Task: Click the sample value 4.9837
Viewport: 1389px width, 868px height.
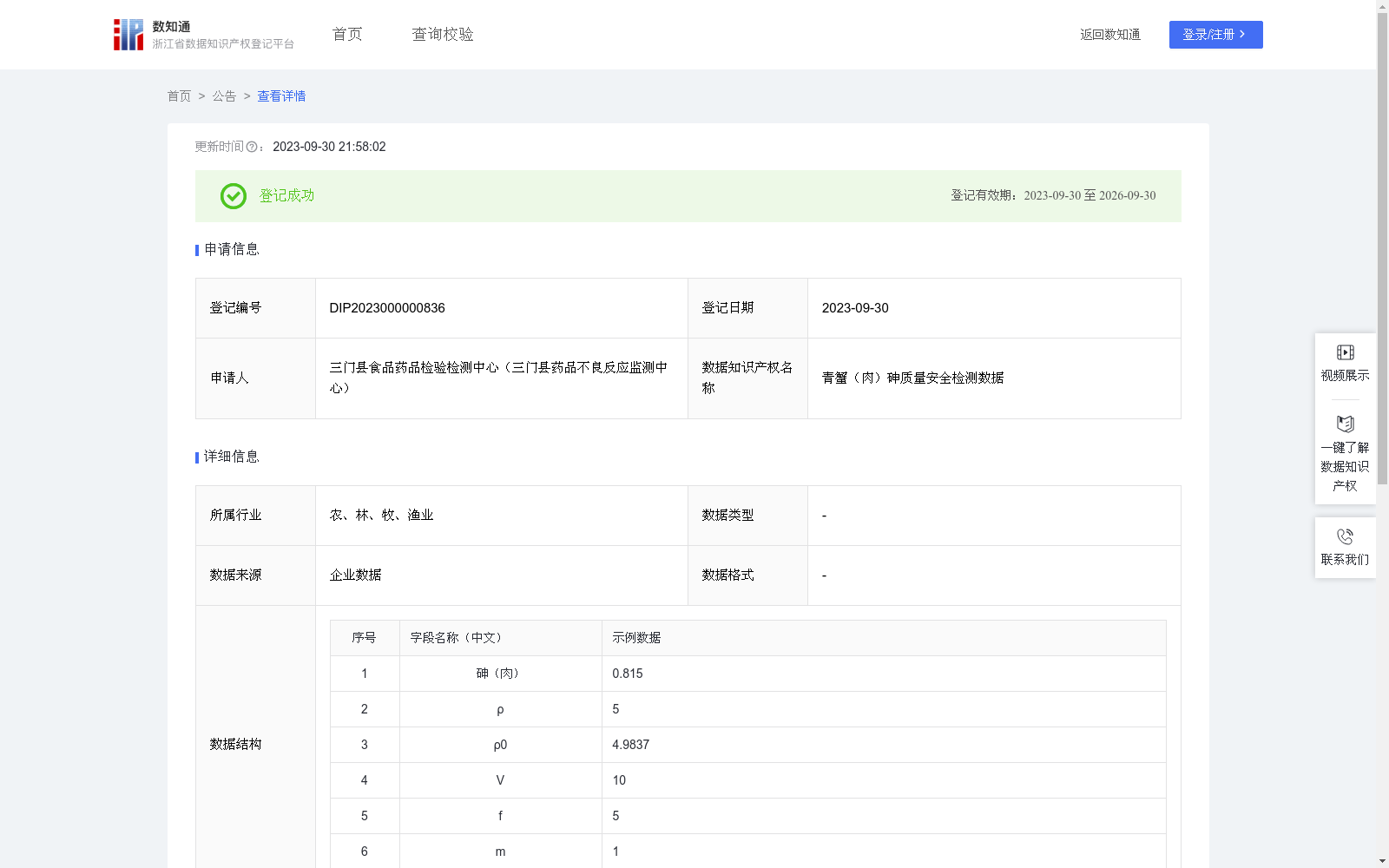Action: 630,745
